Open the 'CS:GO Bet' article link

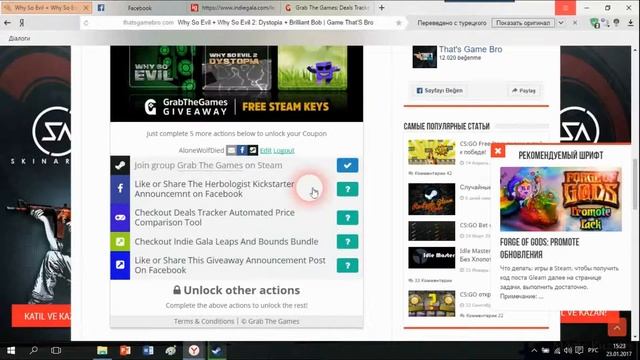[x=475, y=225]
